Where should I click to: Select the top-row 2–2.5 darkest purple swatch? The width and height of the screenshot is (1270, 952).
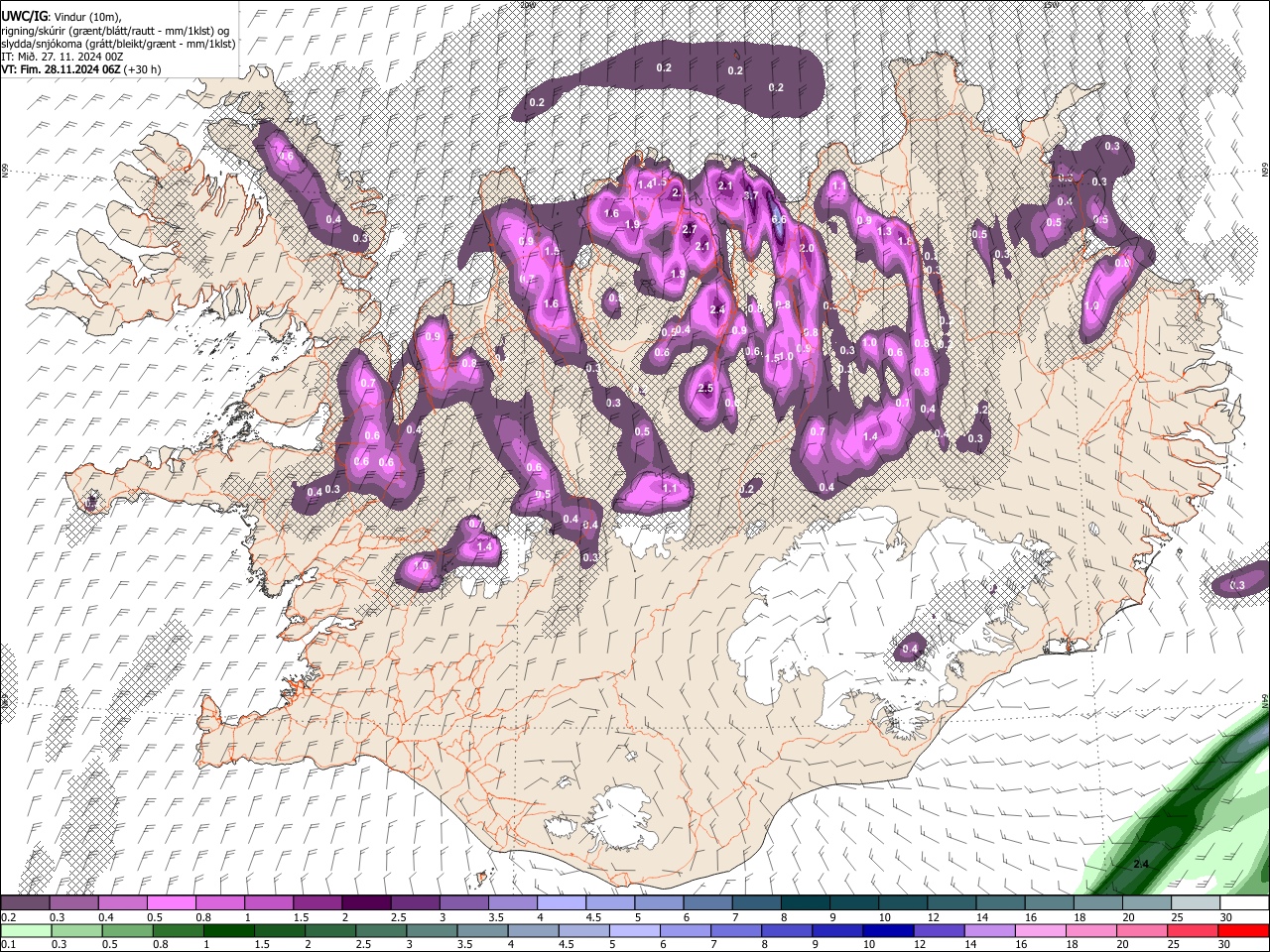click(x=366, y=902)
